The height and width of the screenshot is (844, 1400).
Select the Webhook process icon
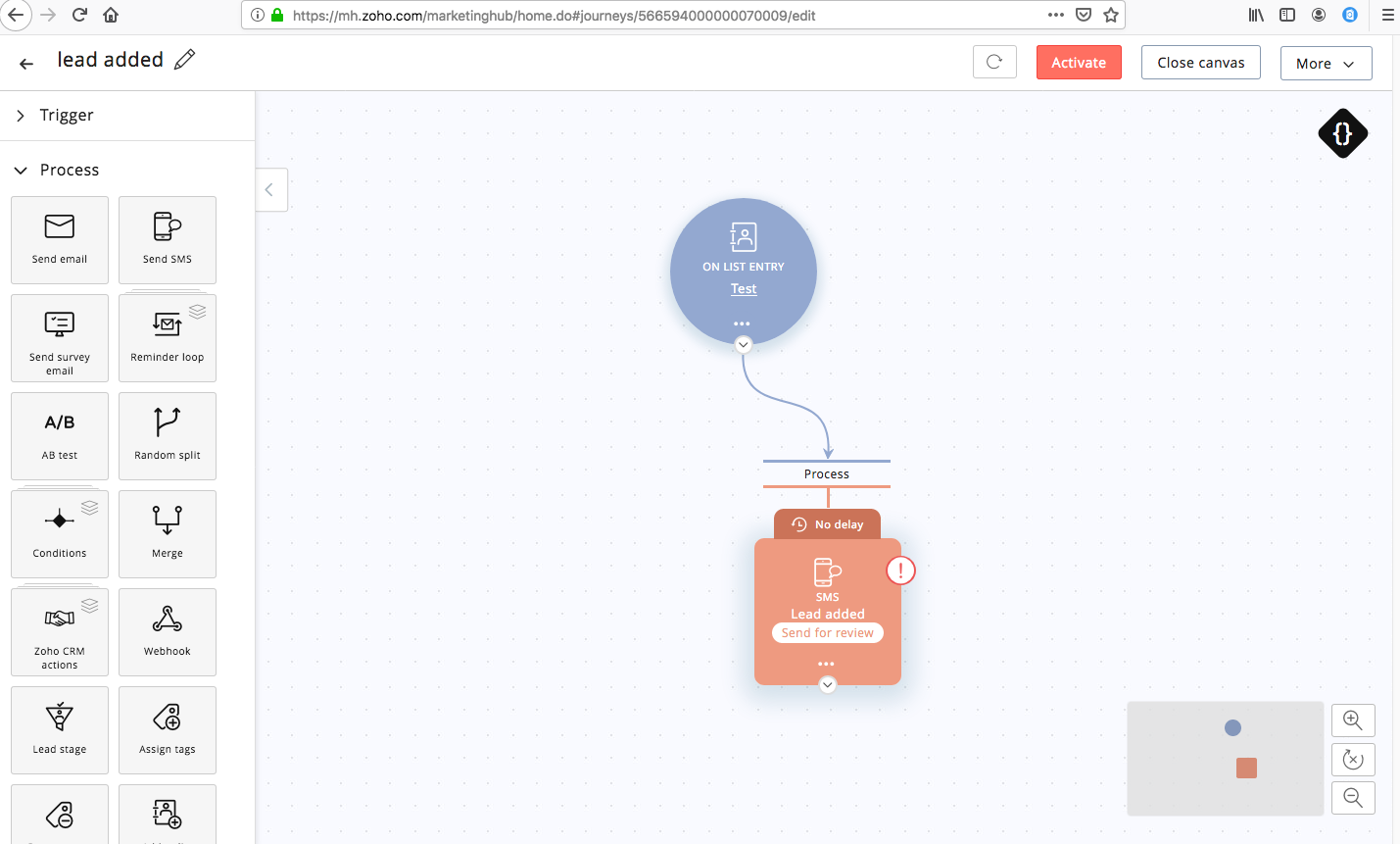167,631
